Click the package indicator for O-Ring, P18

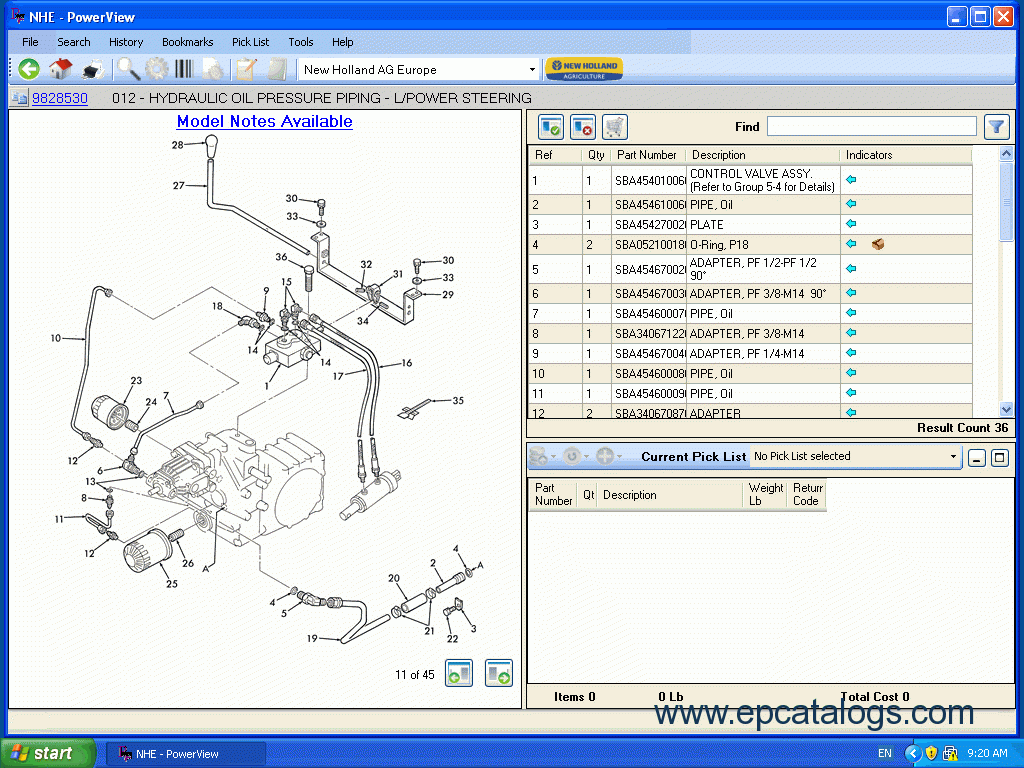[x=877, y=244]
